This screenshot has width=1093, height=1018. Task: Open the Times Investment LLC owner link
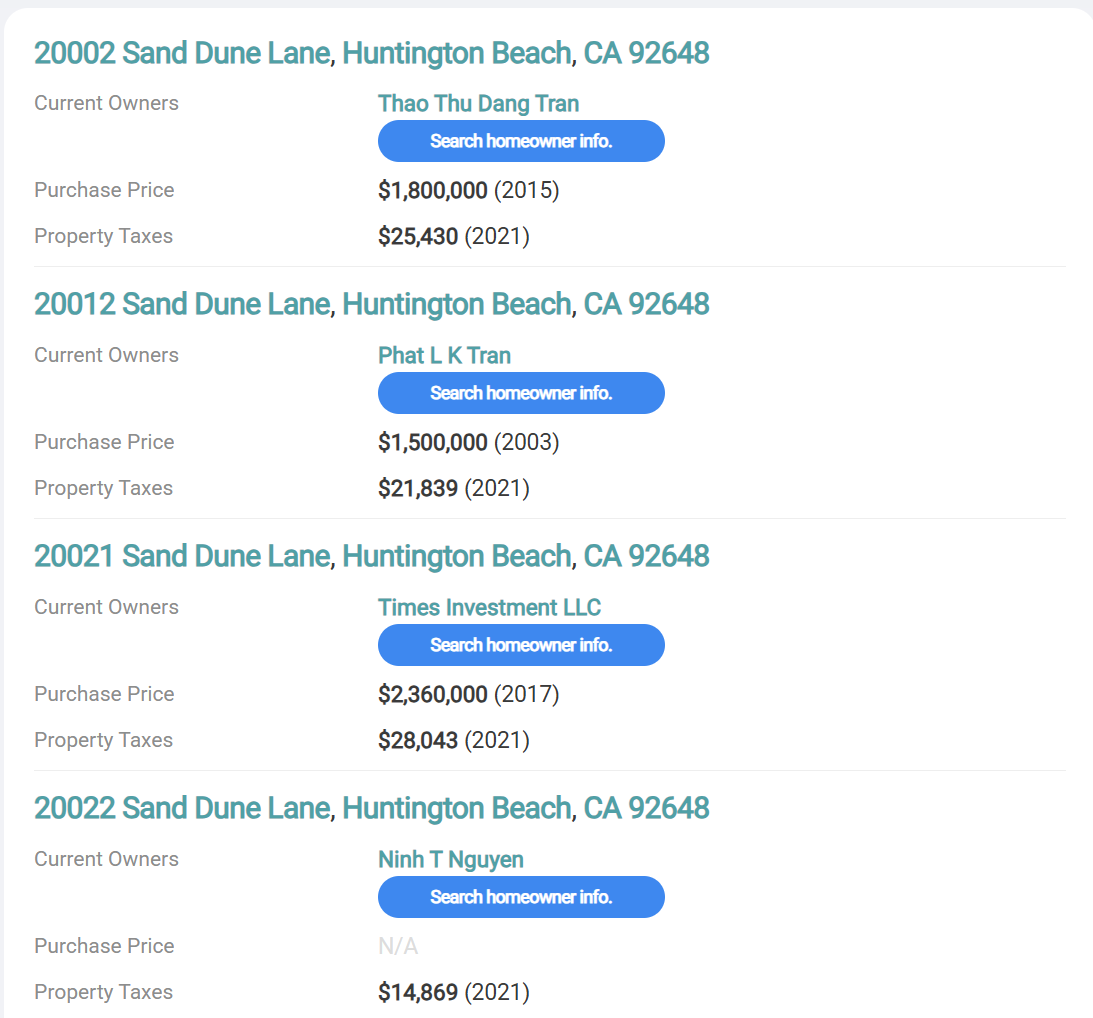coord(489,608)
